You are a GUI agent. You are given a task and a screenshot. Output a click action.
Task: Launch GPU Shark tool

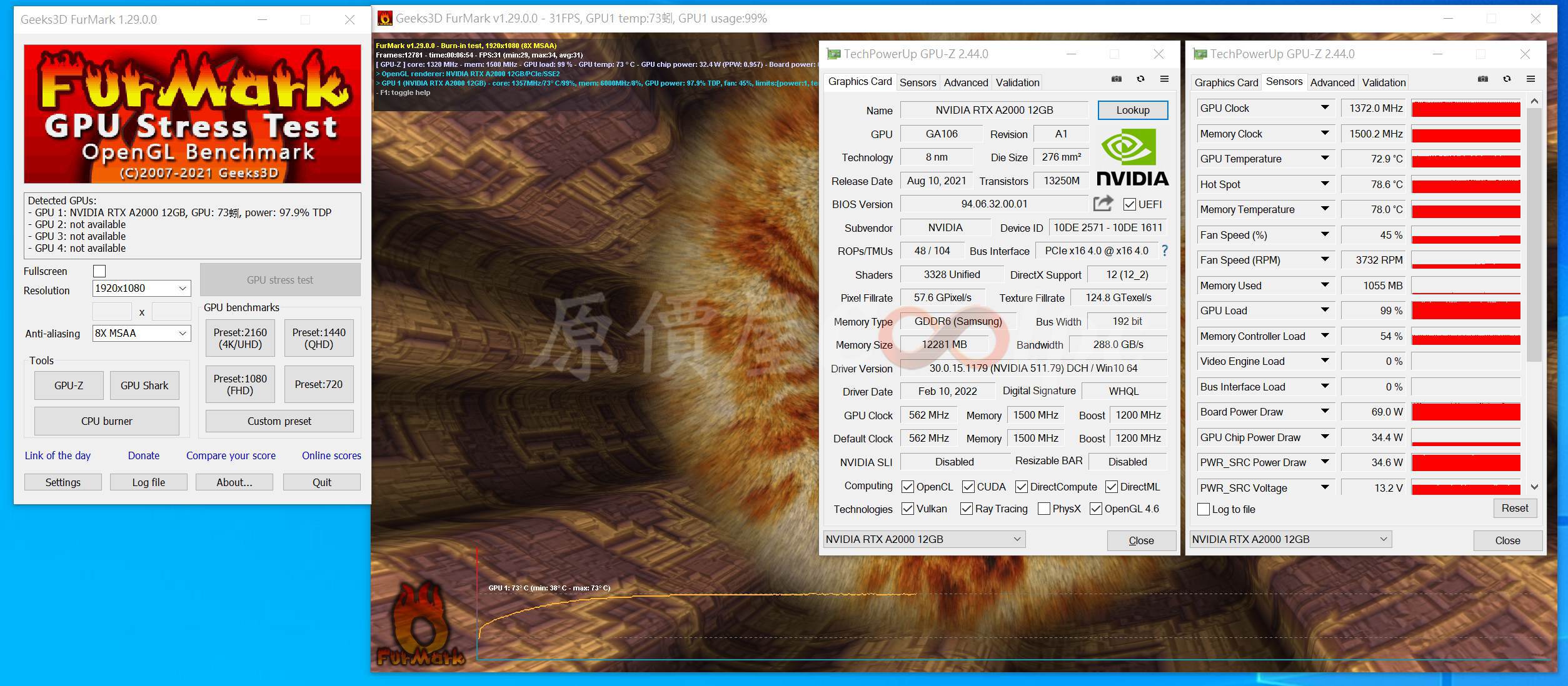point(144,385)
